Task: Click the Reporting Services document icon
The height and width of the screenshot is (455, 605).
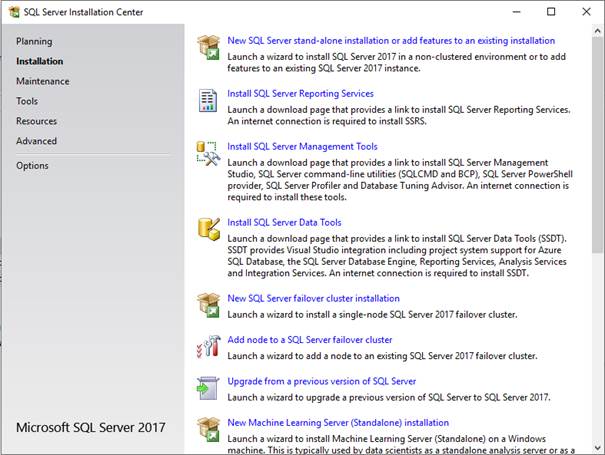Action: (208, 100)
